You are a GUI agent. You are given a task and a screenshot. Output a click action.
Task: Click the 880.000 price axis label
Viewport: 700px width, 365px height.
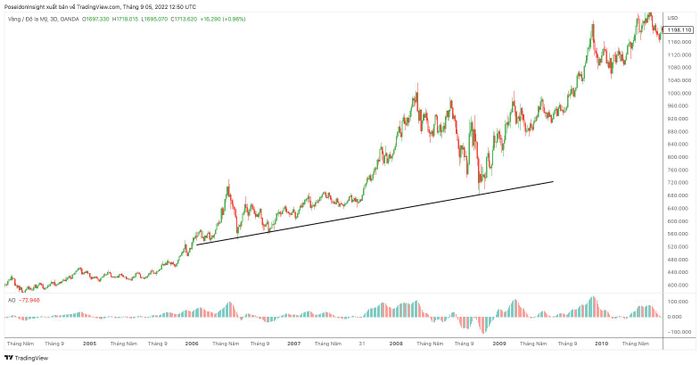[679, 132]
